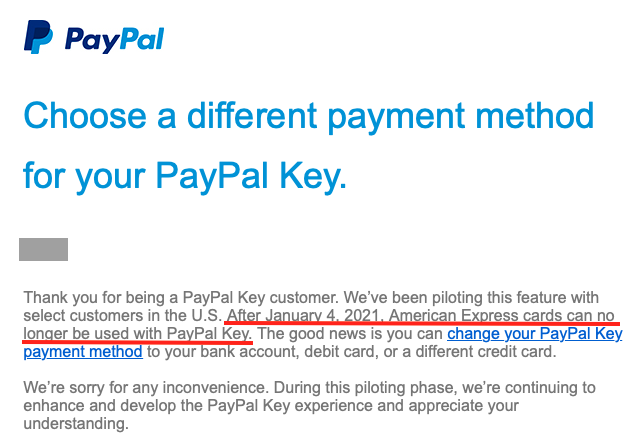Click "select customers in the U.S." text
Image resolution: width=639 pixels, height=443 pixels.
pyautogui.click(x=123, y=316)
